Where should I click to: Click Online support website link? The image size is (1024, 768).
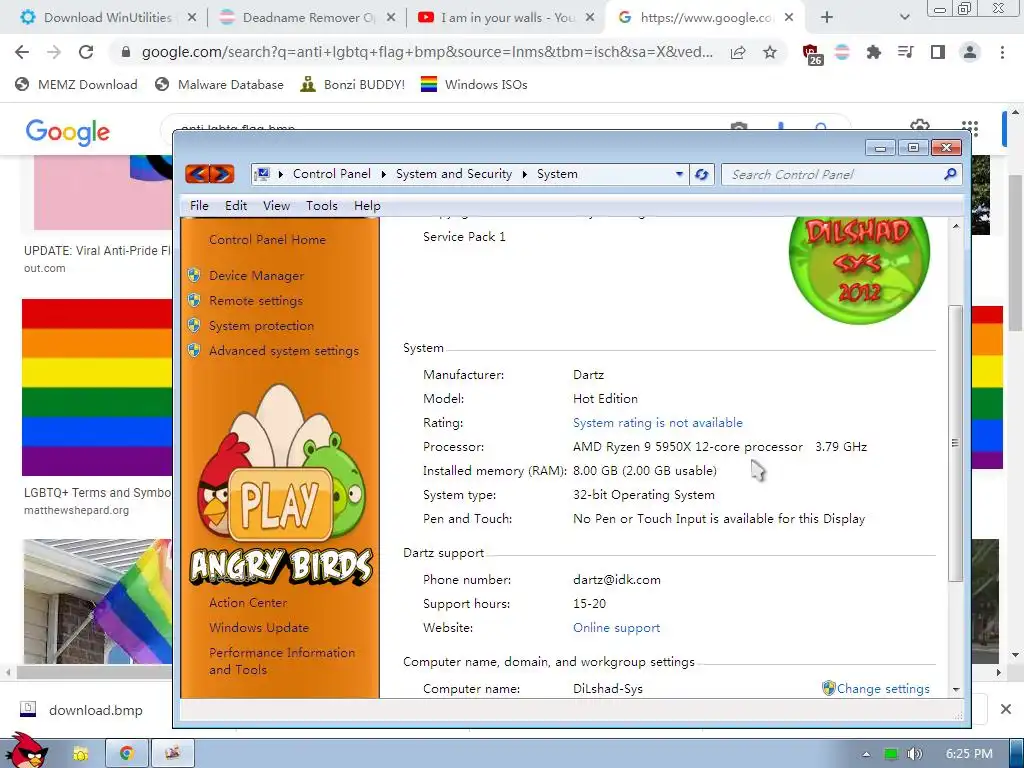coord(616,628)
